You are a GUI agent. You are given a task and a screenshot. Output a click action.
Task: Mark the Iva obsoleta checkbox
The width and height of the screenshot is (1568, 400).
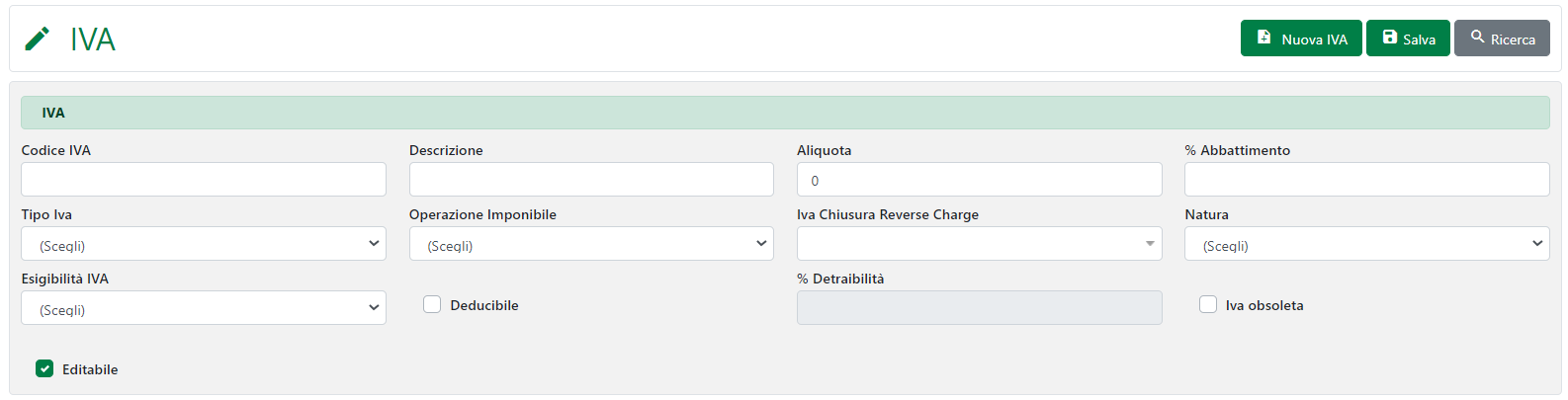(x=1207, y=305)
